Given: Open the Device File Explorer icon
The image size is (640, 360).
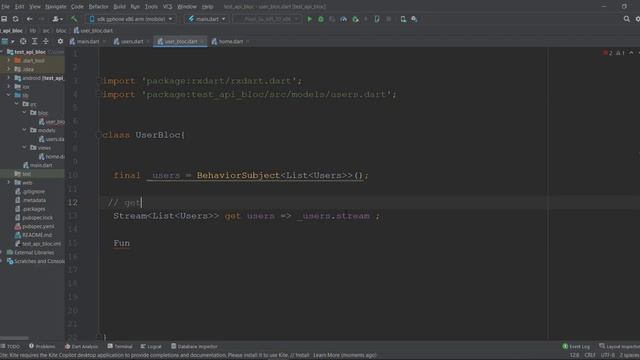Looking at the screenshot, I should tap(403, 19).
